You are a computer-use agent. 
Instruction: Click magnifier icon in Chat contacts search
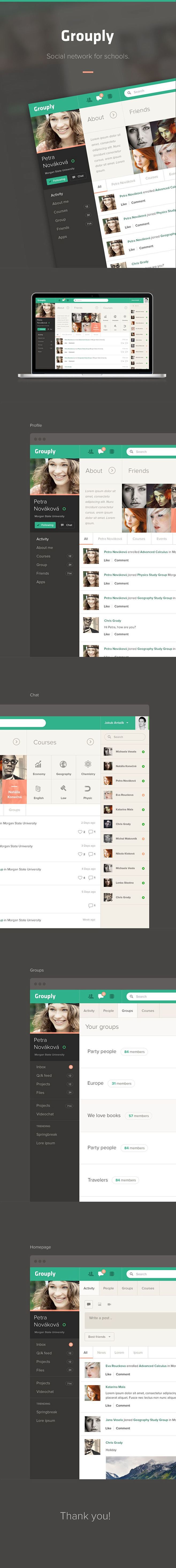(110, 737)
